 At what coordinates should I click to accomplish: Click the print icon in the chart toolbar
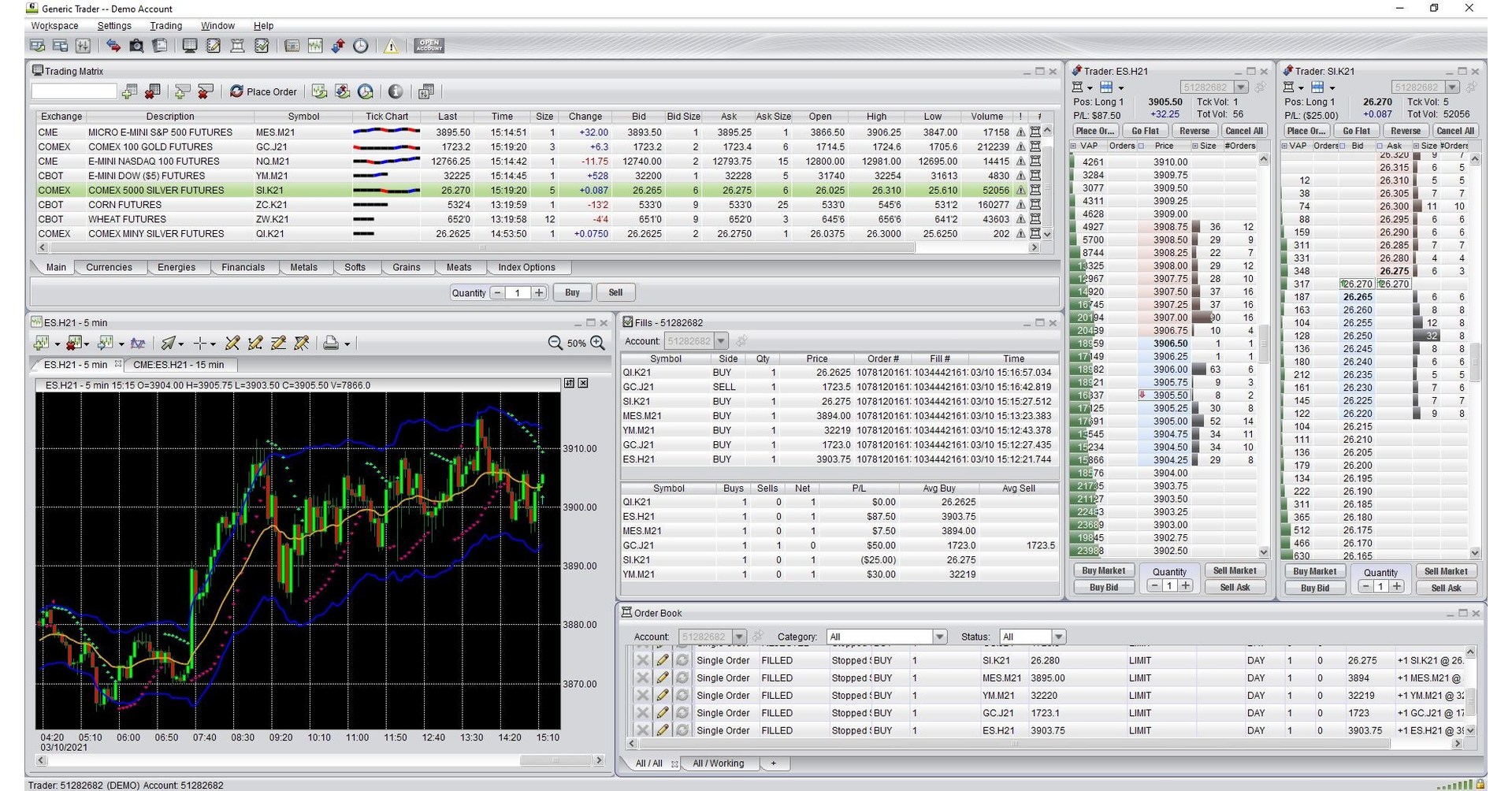point(331,343)
